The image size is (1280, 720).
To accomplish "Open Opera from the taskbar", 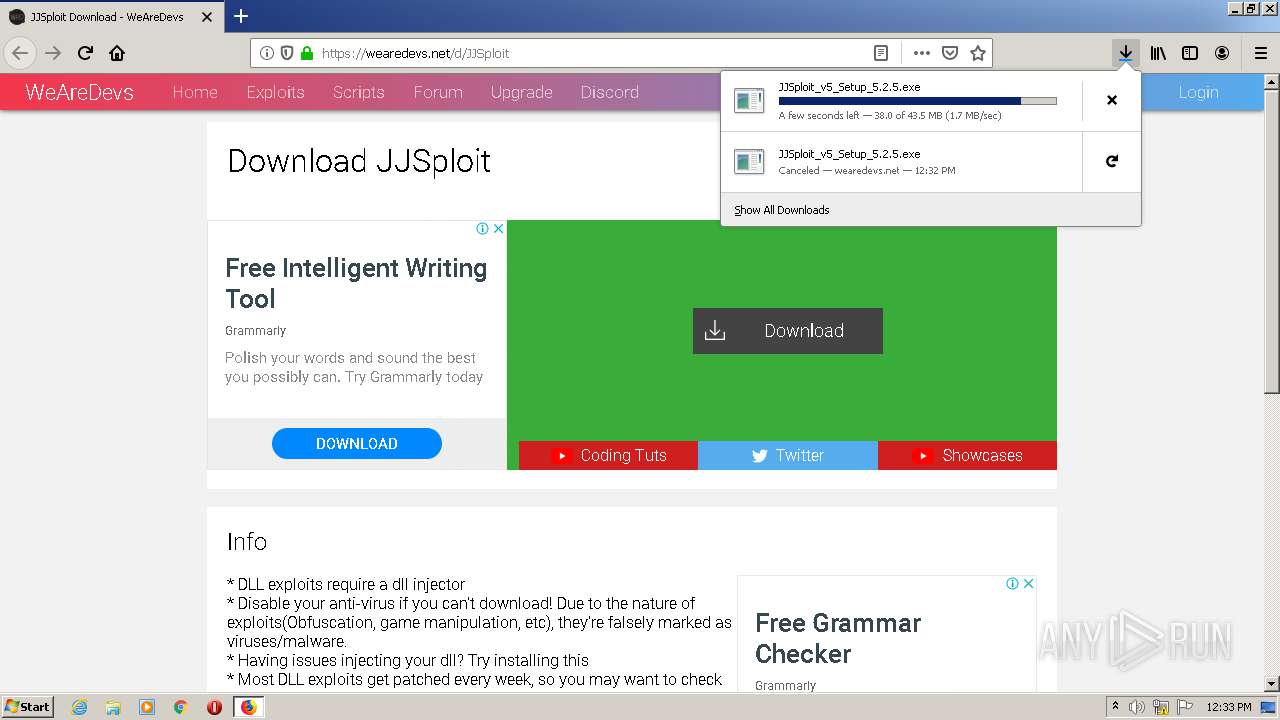I will [214, 707].
